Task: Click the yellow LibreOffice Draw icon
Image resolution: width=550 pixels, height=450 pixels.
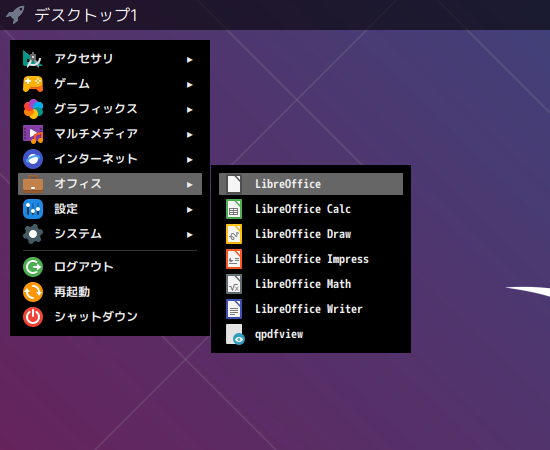Action: [234, 234]
